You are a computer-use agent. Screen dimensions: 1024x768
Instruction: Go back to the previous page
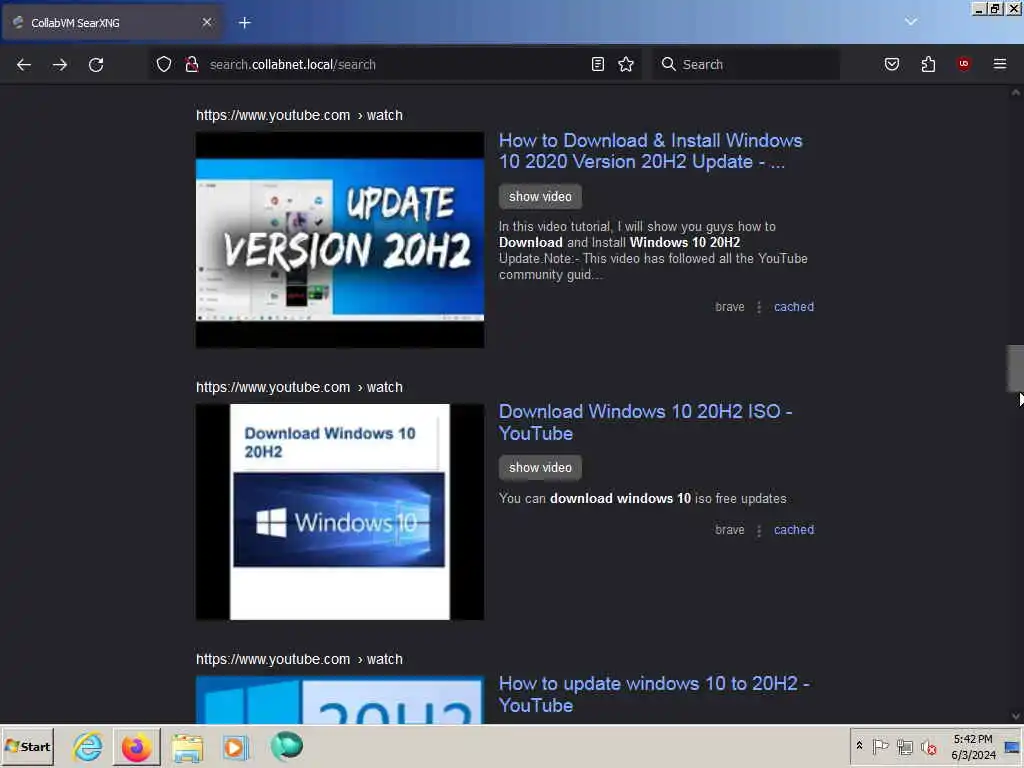pyautogui.click(x=24, y=65)
